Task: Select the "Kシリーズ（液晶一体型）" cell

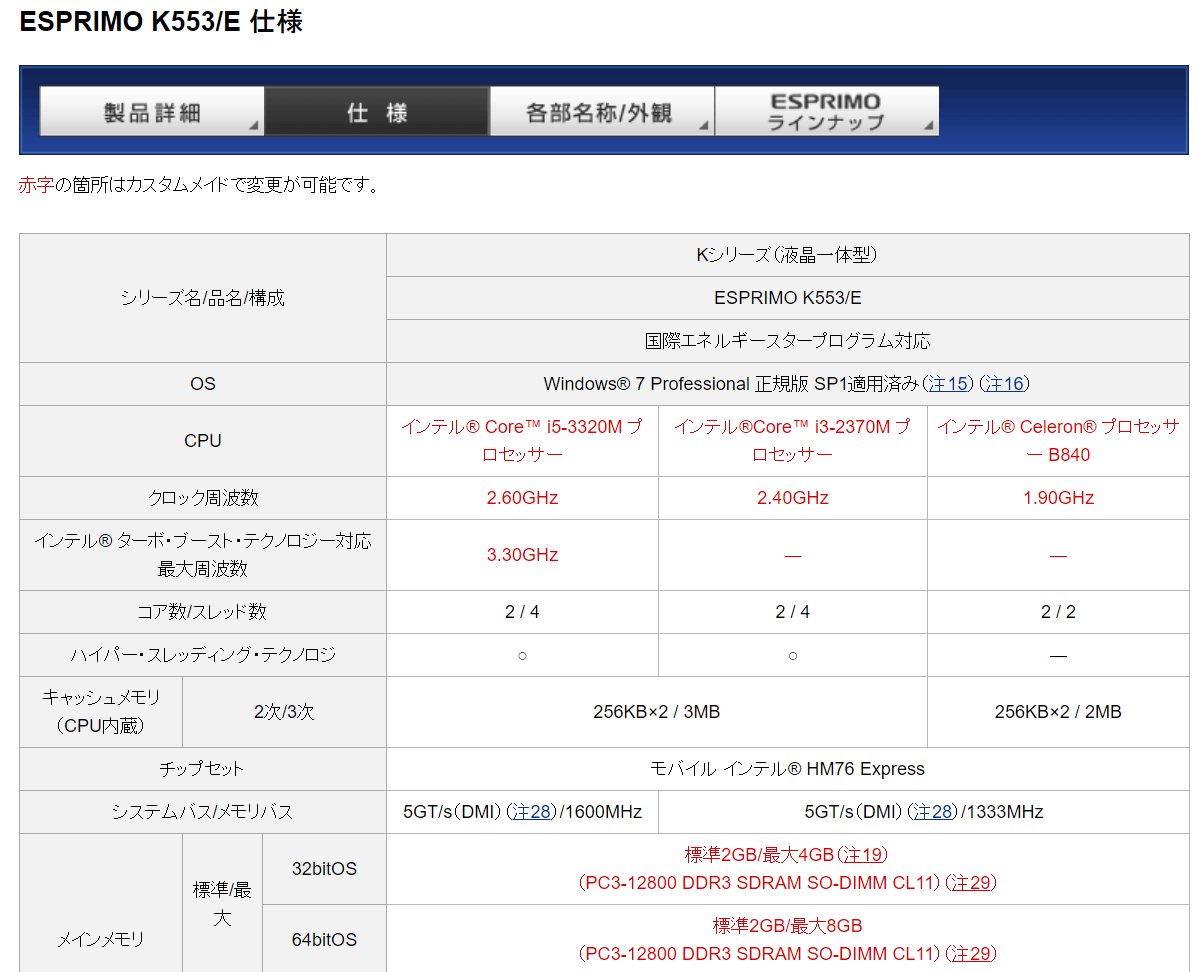Action: [x=788, y=255]
